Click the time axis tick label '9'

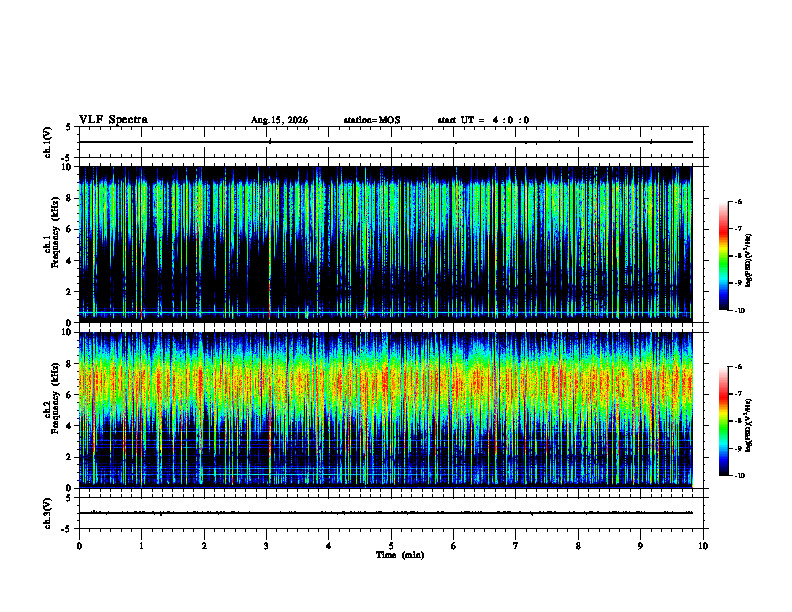click(640, 546)
